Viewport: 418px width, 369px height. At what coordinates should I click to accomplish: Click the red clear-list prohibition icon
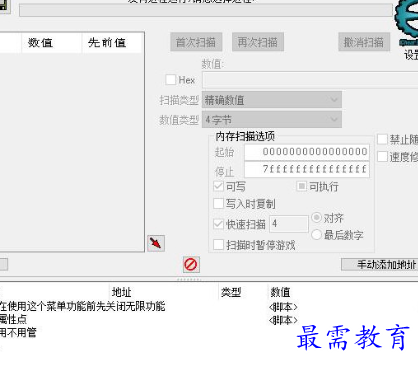(191, 265)
